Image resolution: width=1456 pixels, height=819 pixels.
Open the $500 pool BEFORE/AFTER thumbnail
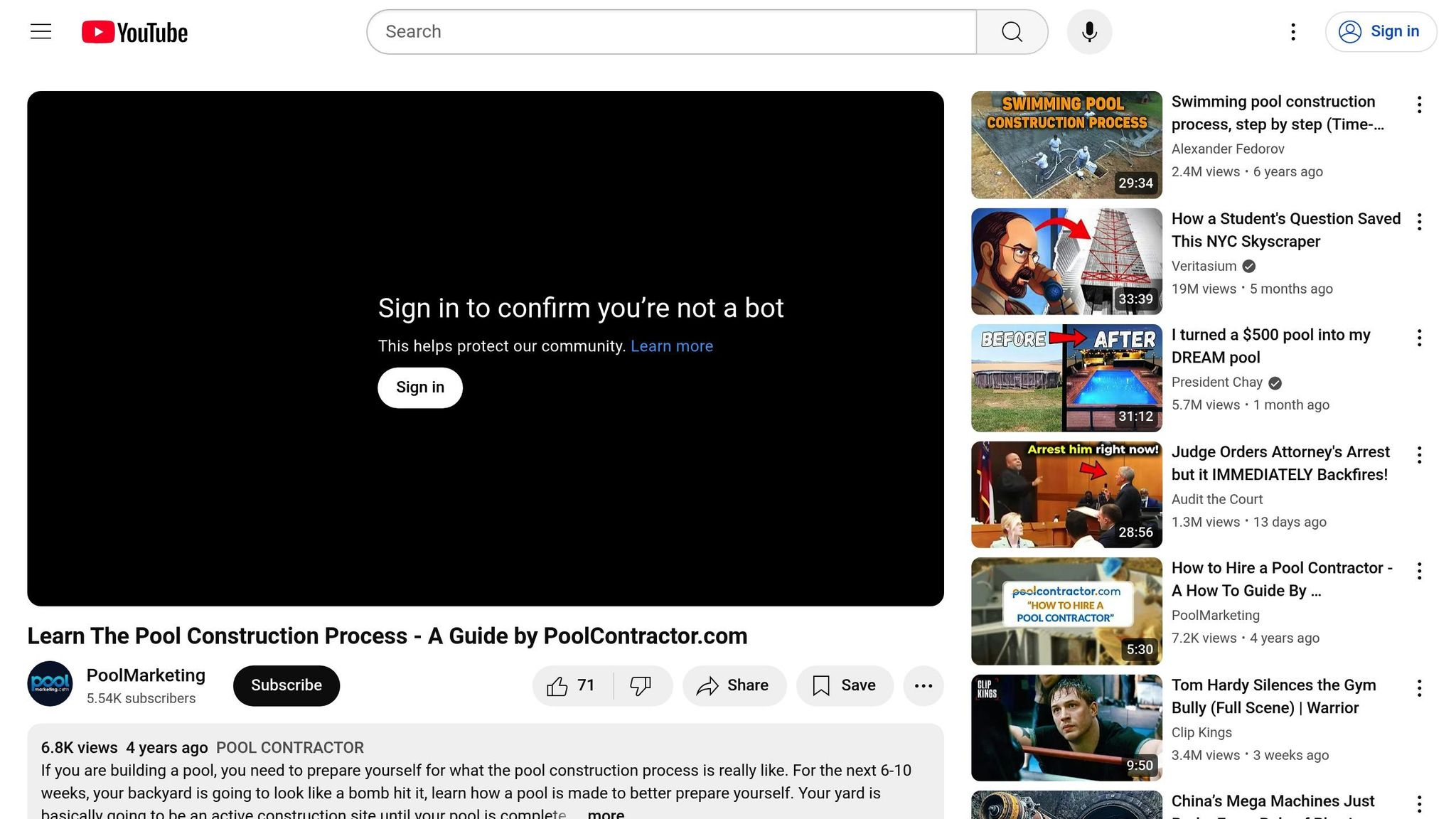pyautogui.click(x=1066, y=378)
